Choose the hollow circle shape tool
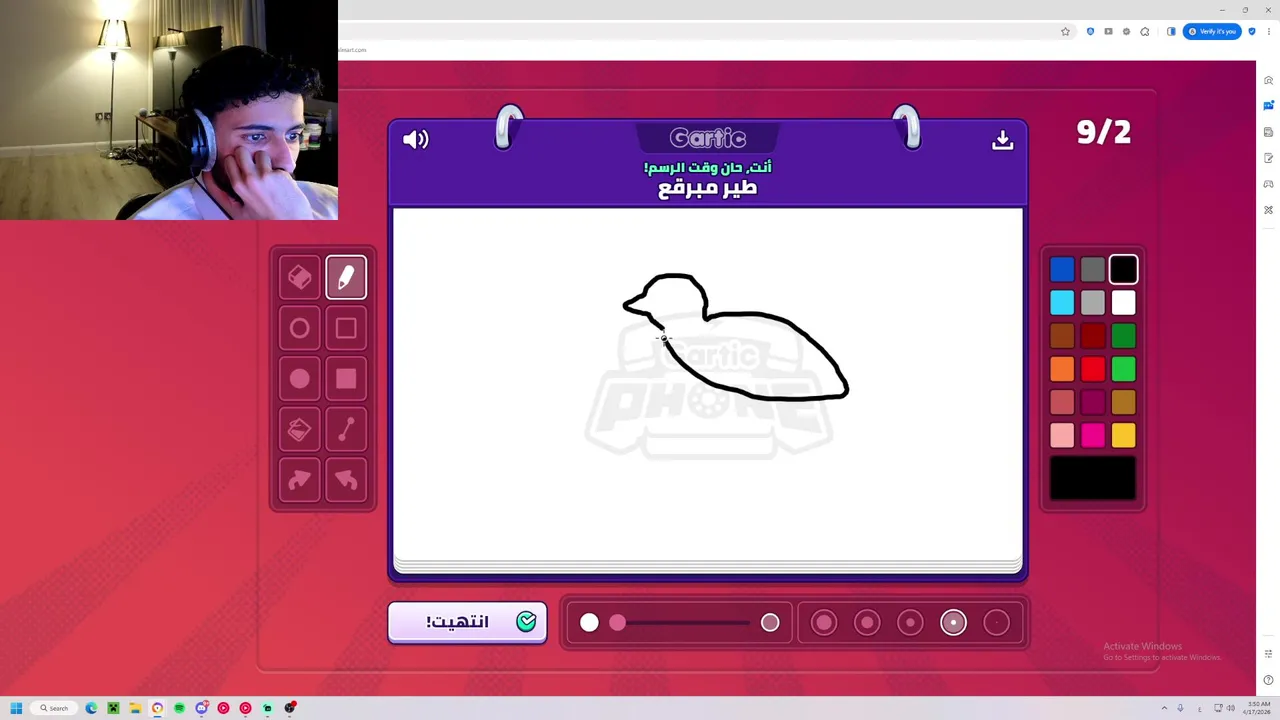The width and height of the screenshot is (1280, 720). click(300, 328)
